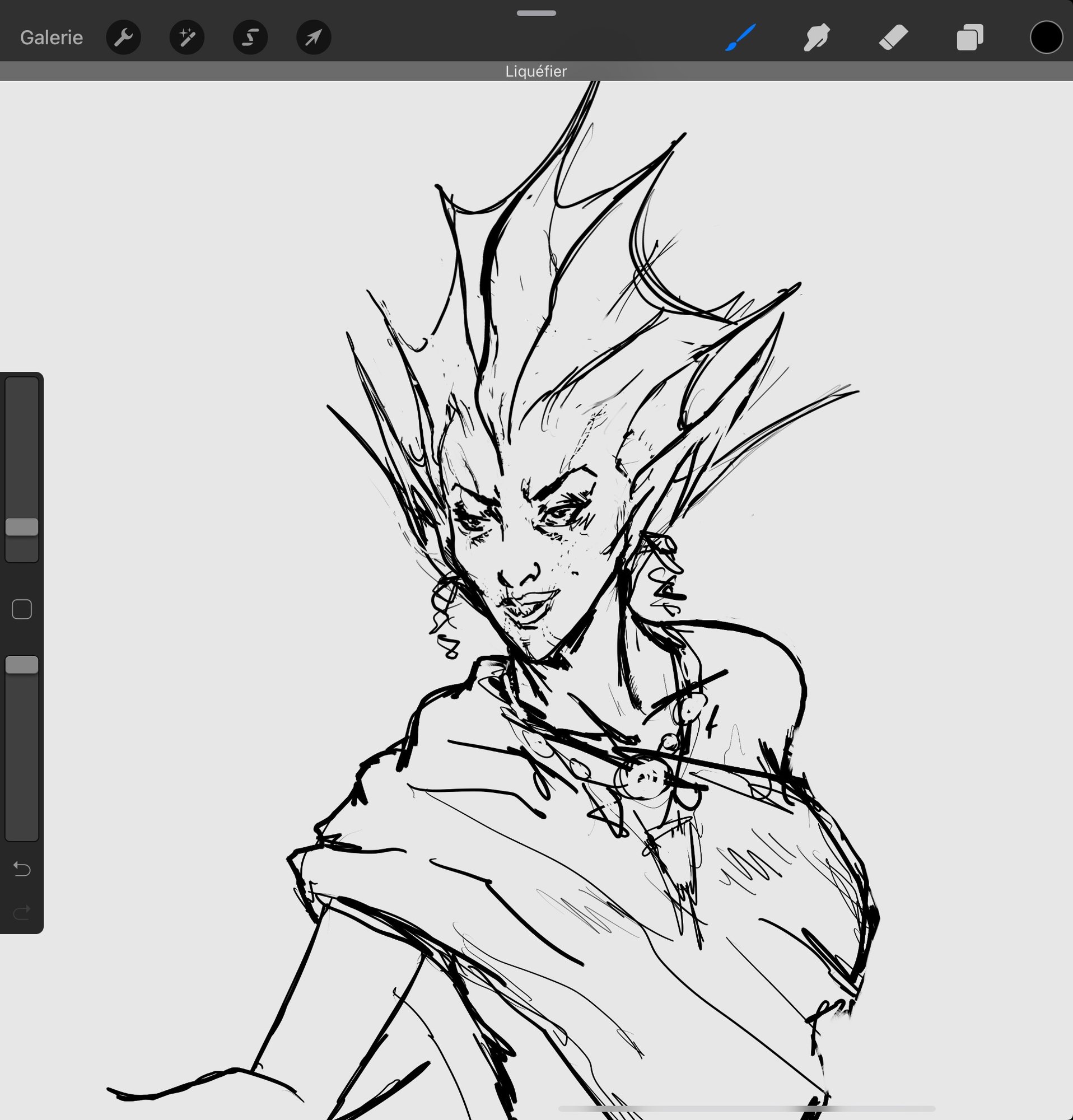Viewport: 1073px width, 1120px height.
Task: Open the Layers panel
Action: pyautogui.click(x=969, y=38)
